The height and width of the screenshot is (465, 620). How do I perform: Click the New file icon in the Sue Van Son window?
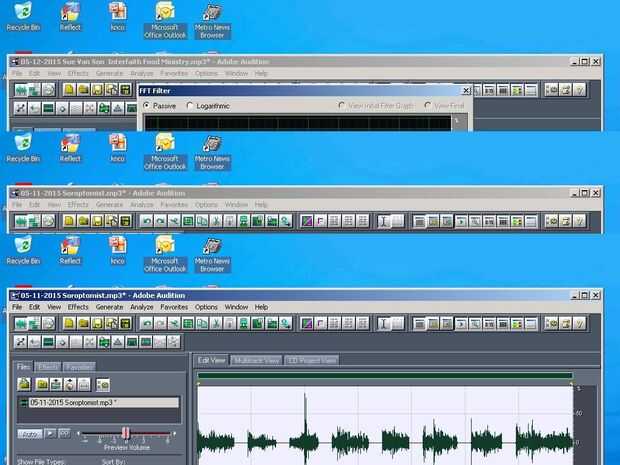point(69,90)
